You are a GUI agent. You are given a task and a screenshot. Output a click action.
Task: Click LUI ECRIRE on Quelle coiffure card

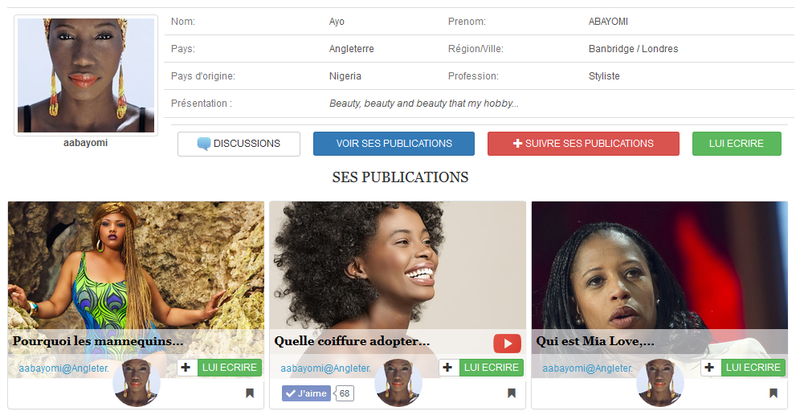(491, 368)
